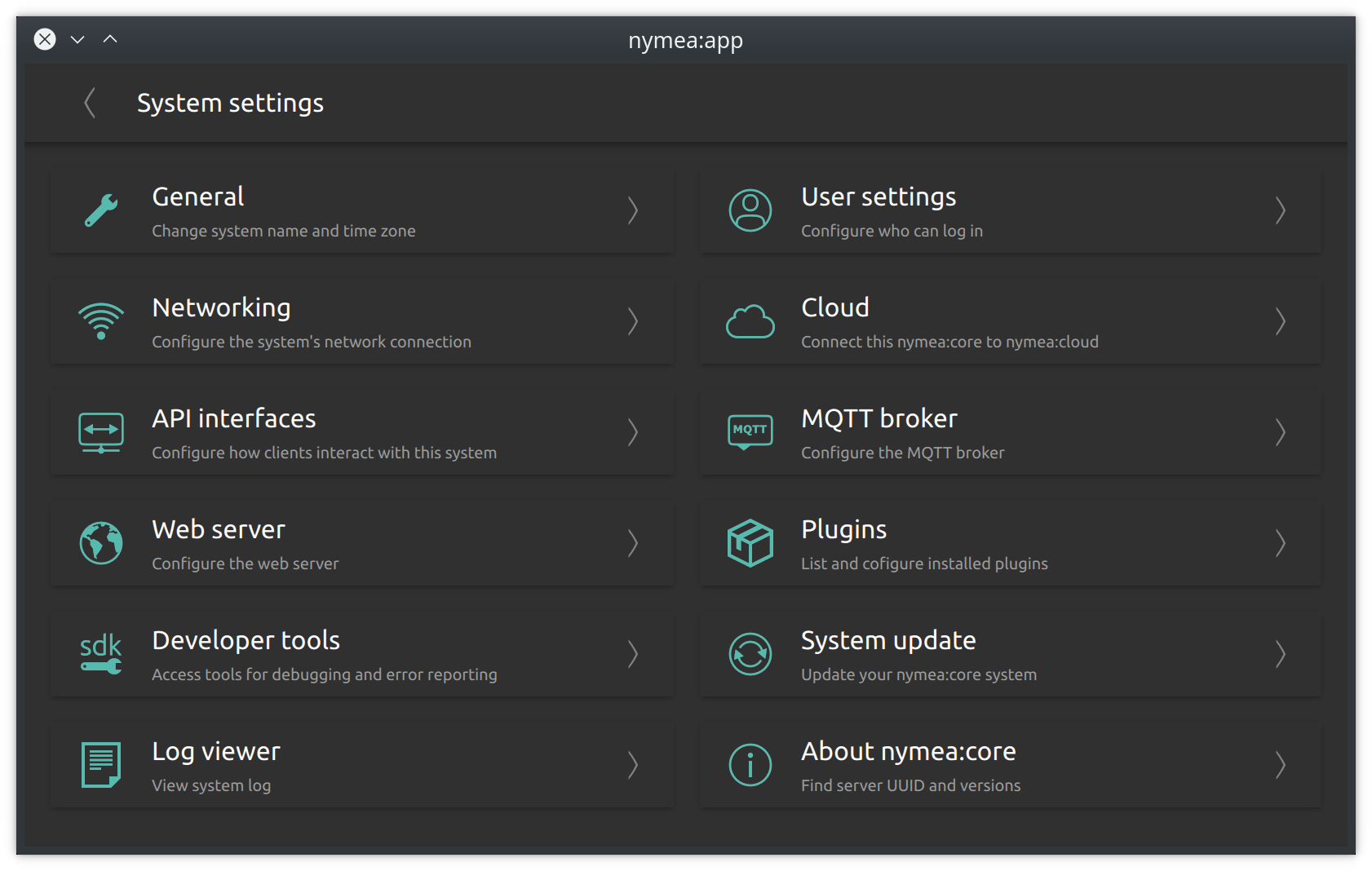The width and height of the screenshot is (1372, 871).
Task: Click 'List and cofigure installed plugins' text
Action: click(x=924, y=564)
